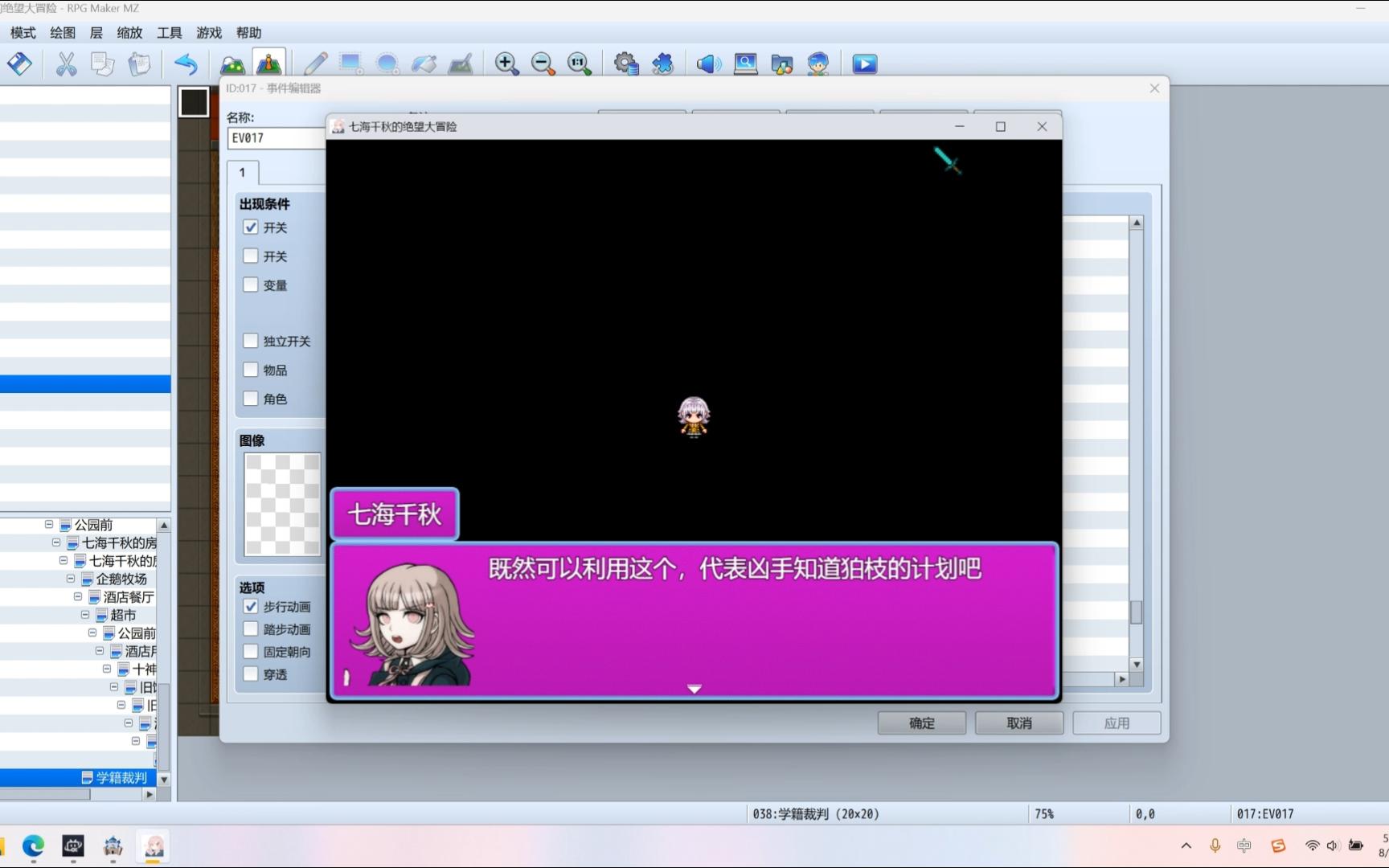Viewport: 1389px width, 868px height.
Task: Open the Resource Manager folder icon
Action: pyautogui.click(x=782, y=63)
